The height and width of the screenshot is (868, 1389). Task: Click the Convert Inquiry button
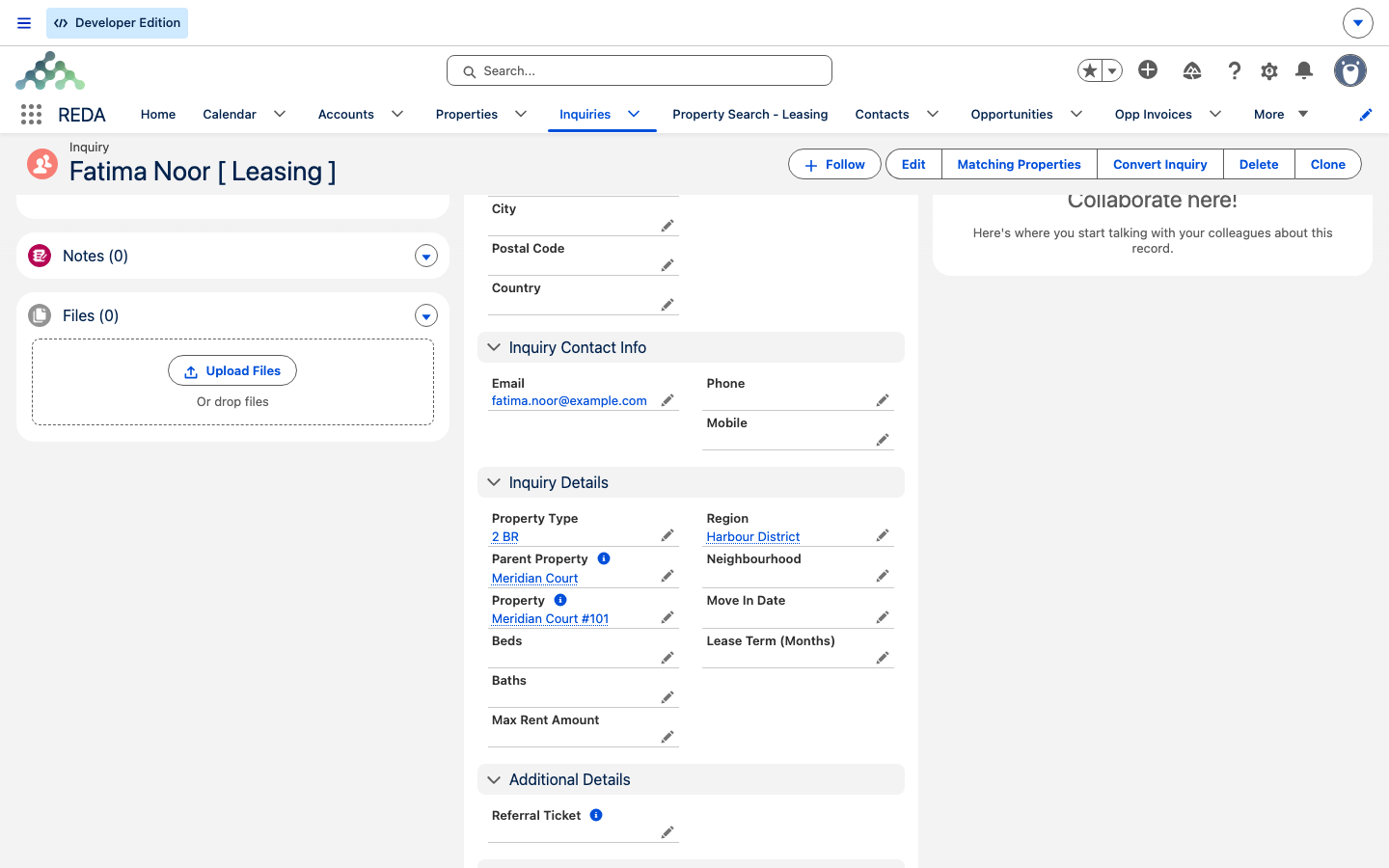(x=1159, y=164)
